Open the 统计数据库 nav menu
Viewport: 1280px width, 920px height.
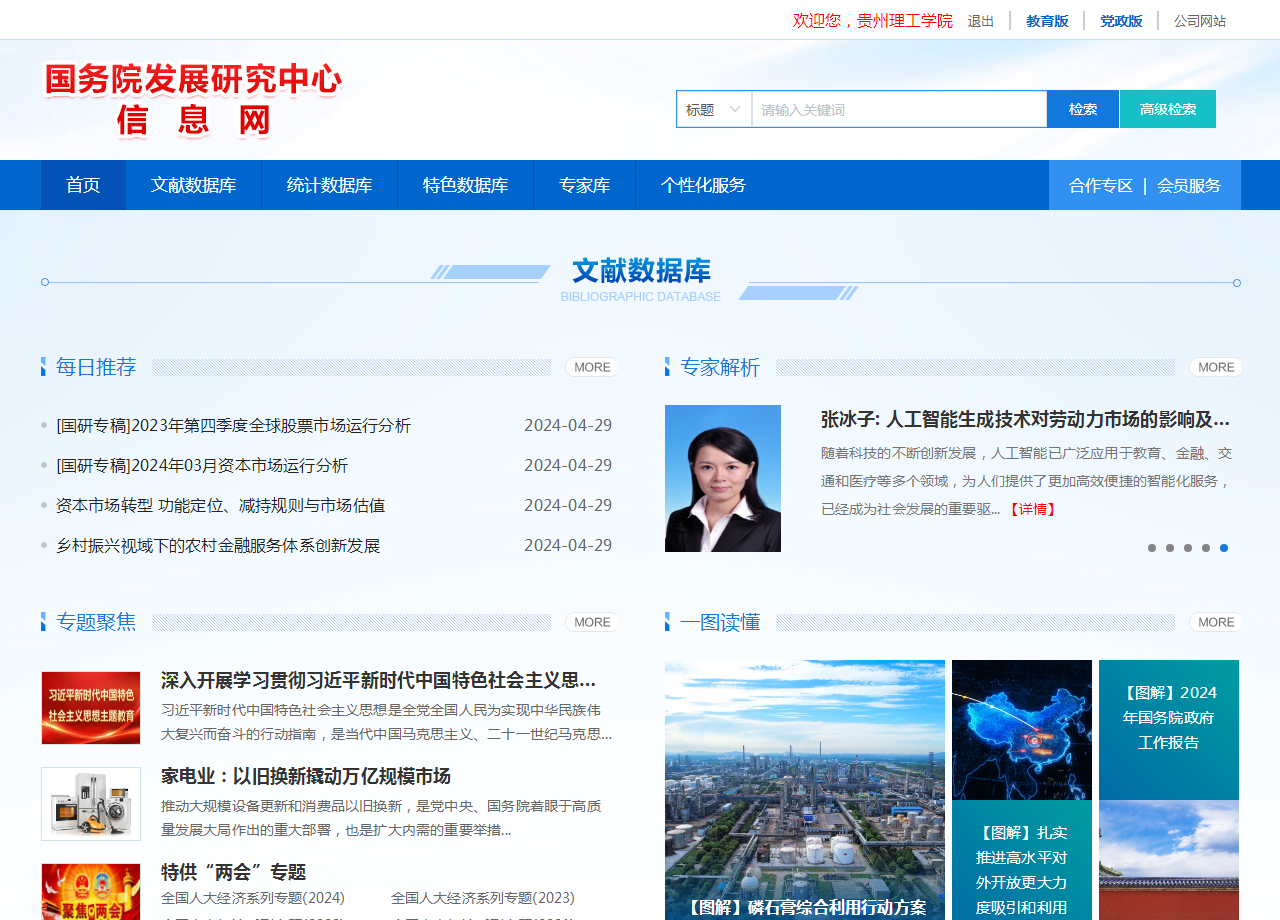coord(329,185)
